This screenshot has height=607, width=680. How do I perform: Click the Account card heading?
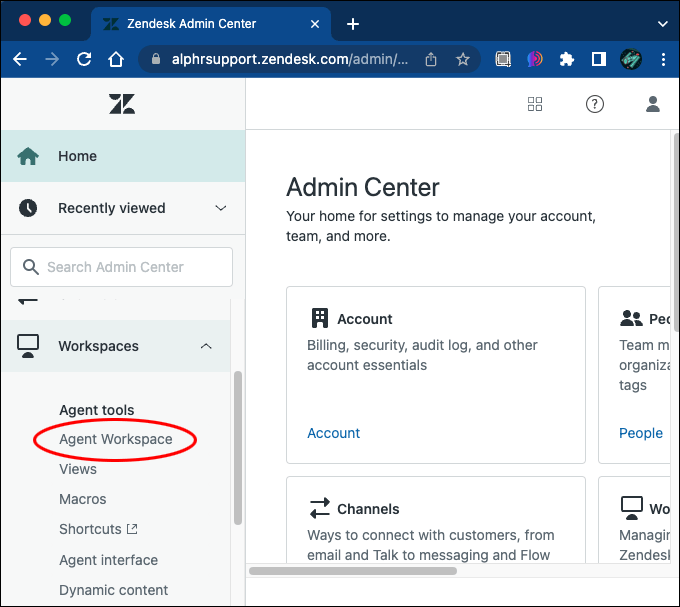click(x=365, y=319)
